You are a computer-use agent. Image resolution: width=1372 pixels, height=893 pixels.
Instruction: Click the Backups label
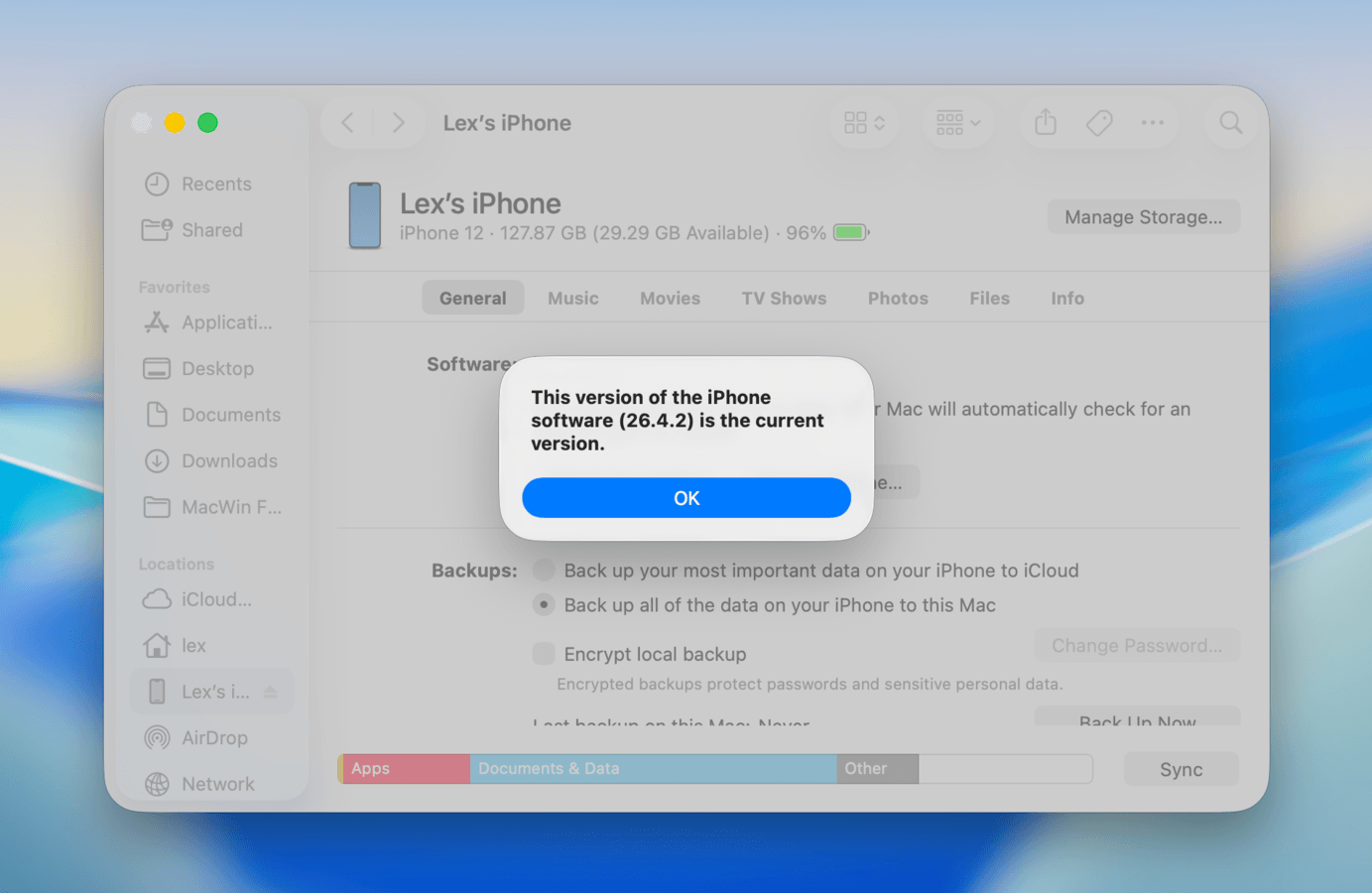474,571
